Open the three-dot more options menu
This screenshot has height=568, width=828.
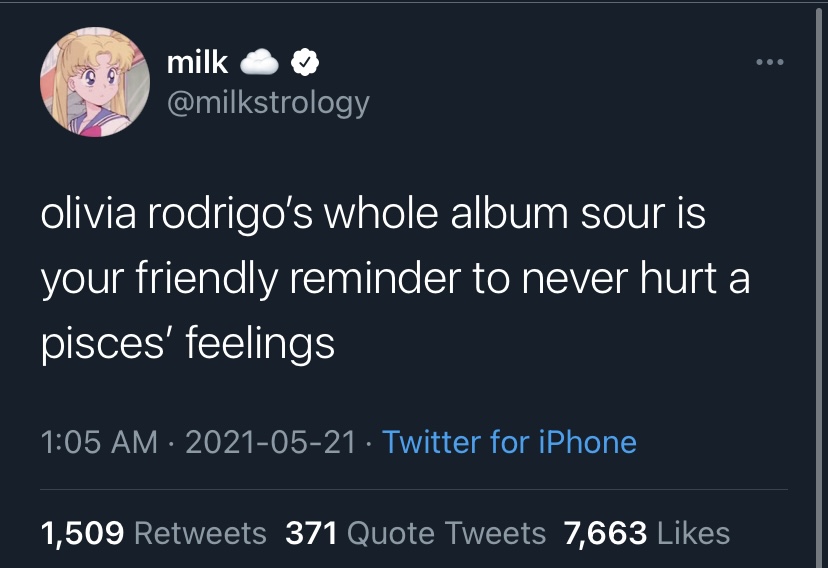point(770,62)
